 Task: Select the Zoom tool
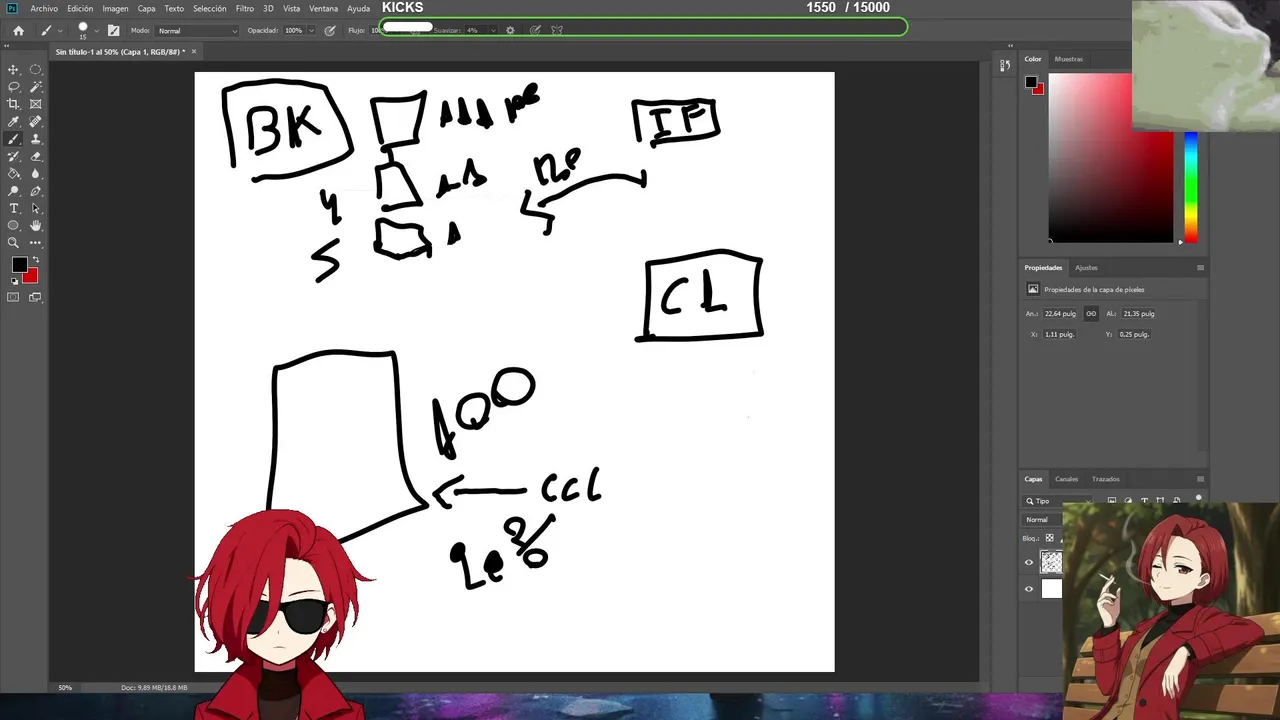click(x=14, y=243)
